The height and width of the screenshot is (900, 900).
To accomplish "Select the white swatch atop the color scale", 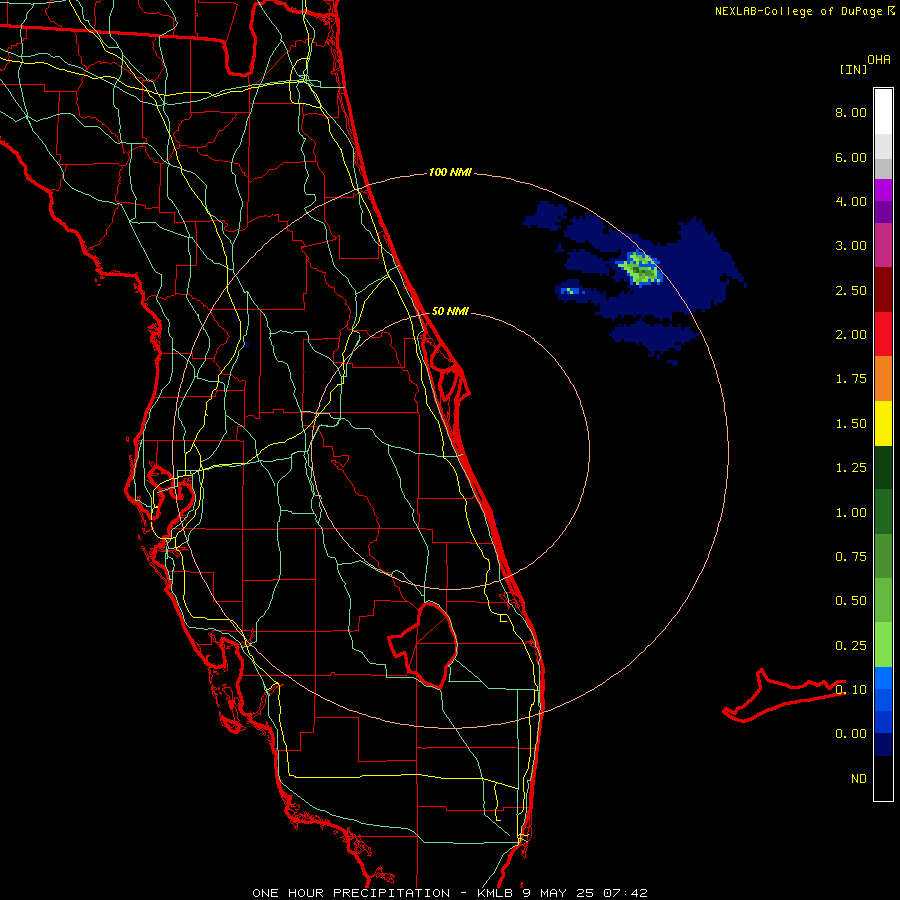I will pyautogui.click(x=883, y=112).
